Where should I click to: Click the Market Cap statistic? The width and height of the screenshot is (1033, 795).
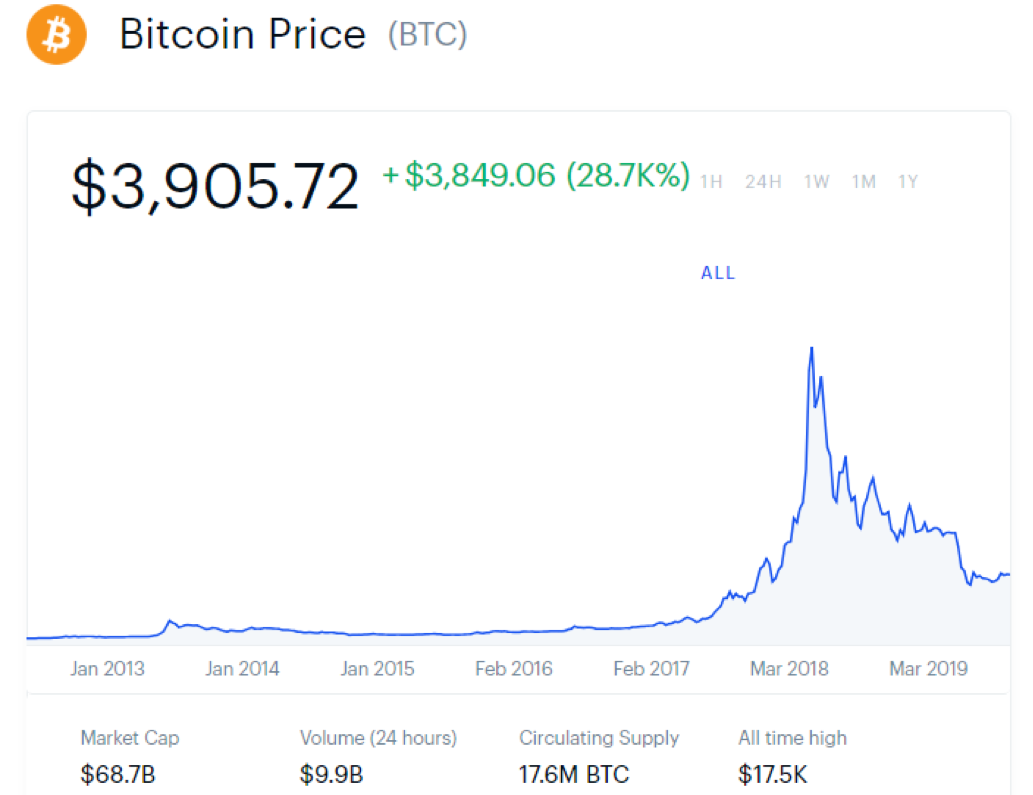coord(130,755)
